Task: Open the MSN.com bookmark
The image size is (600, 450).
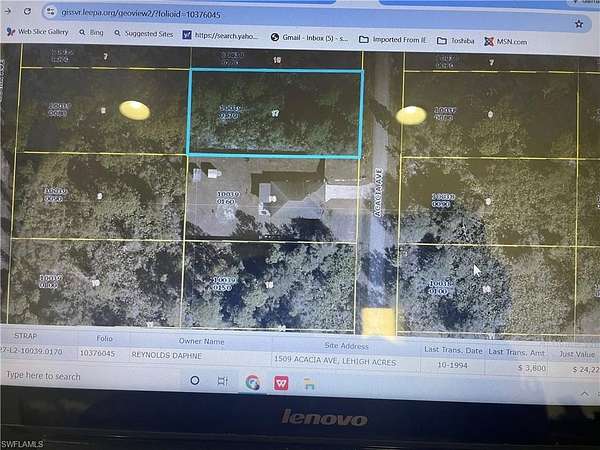Action: point(505,42)
